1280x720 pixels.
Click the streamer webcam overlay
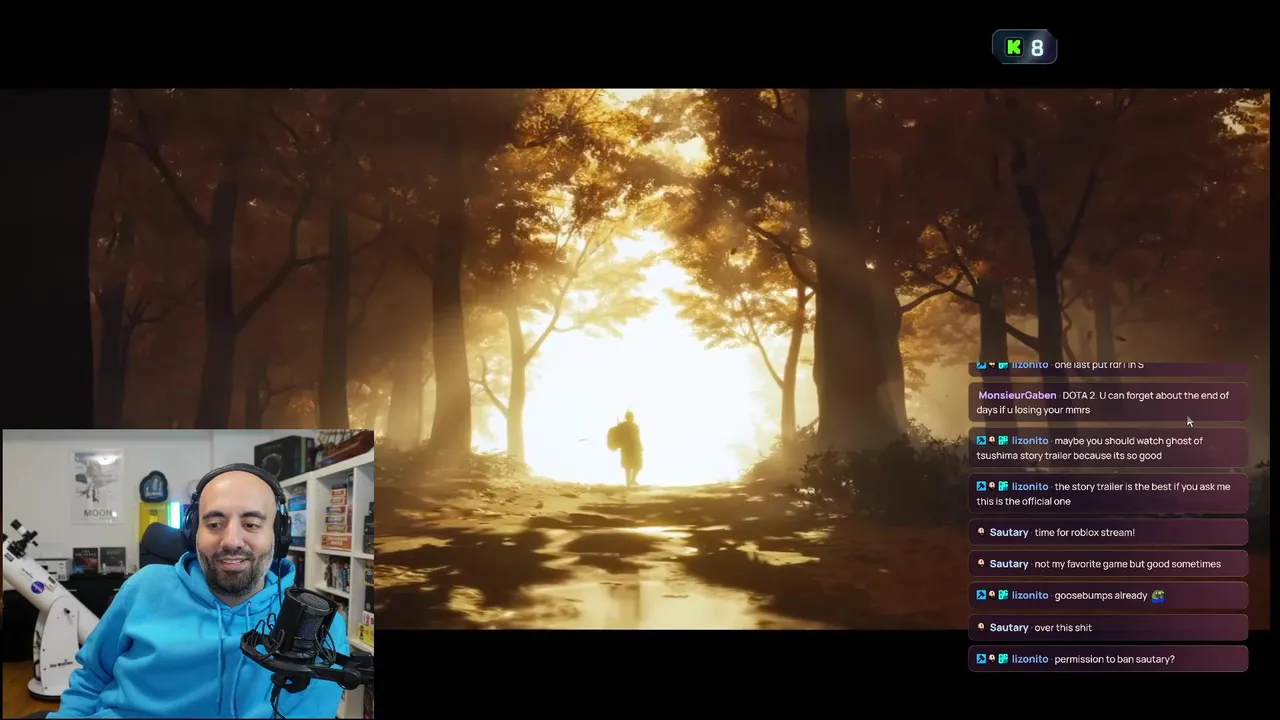(x=188, y=574)
